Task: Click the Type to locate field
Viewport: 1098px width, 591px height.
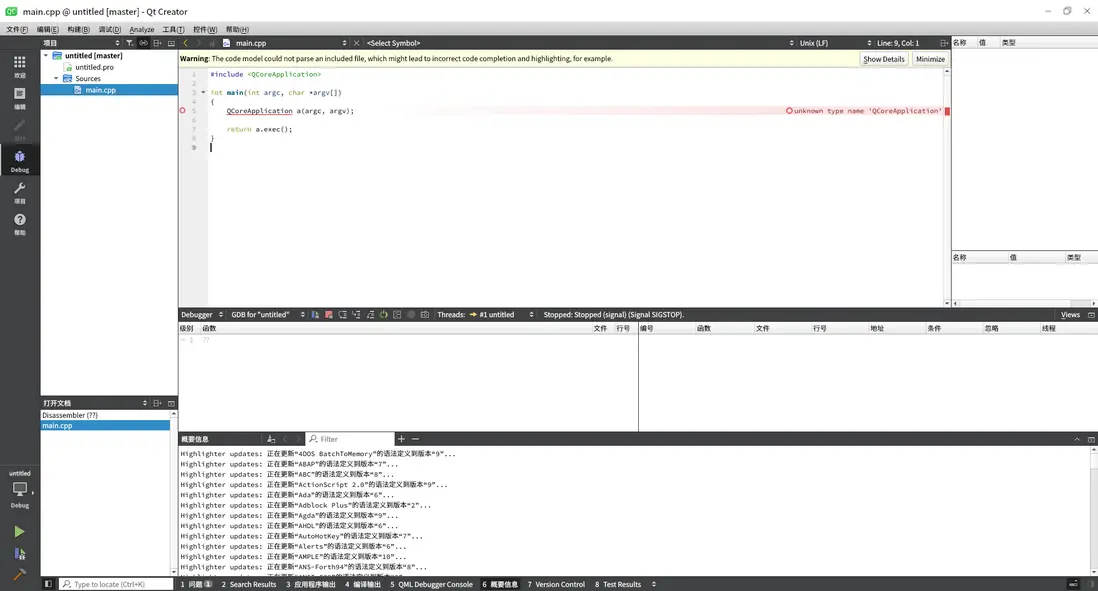Action: (116, 584)
